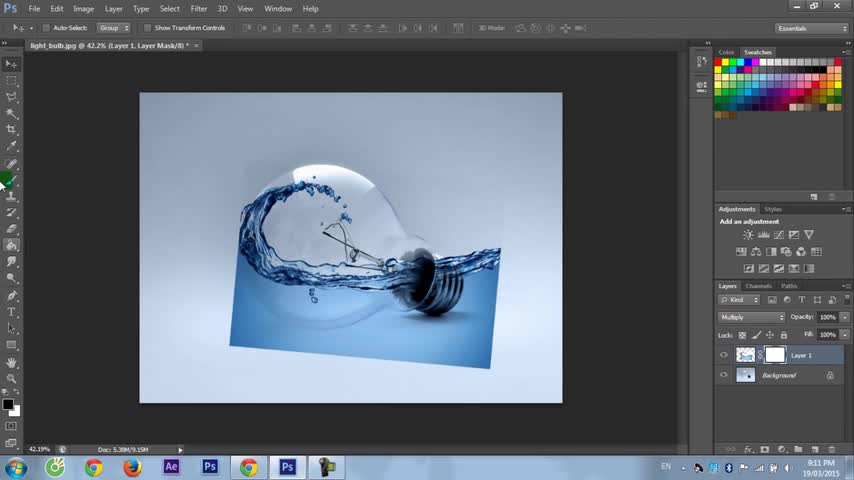Select the Eyedropper tool
Viewport: 854px width, 480px height.
click(x=12, y=146)
